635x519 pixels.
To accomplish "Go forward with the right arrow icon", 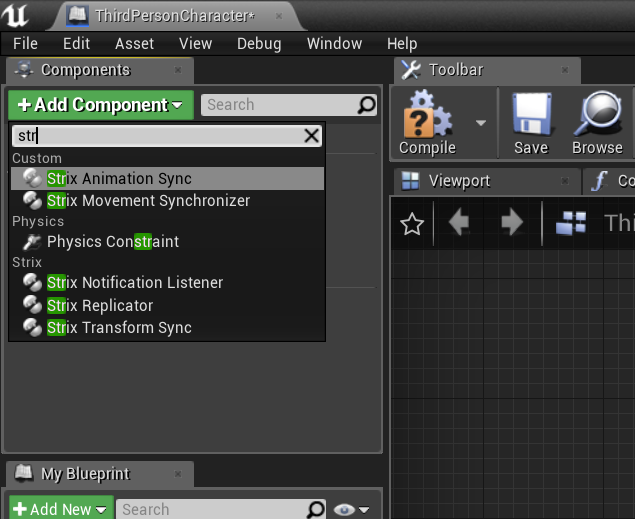I will pos(512,222).
